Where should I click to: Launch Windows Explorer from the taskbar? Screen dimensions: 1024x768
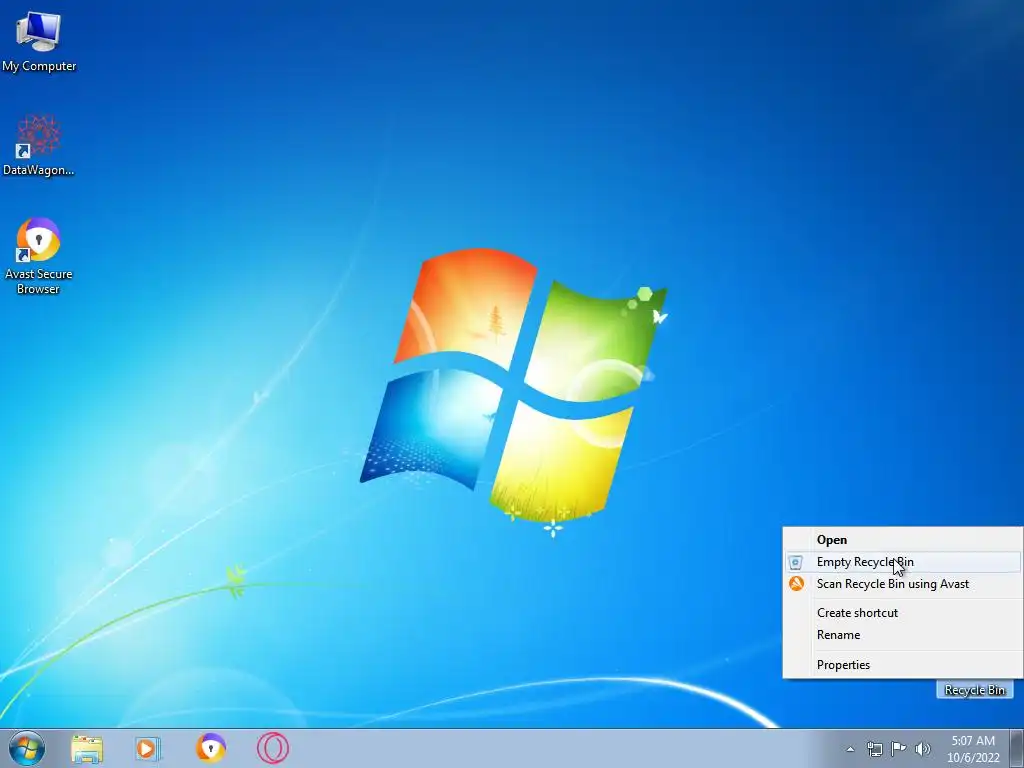coord(87,748)
